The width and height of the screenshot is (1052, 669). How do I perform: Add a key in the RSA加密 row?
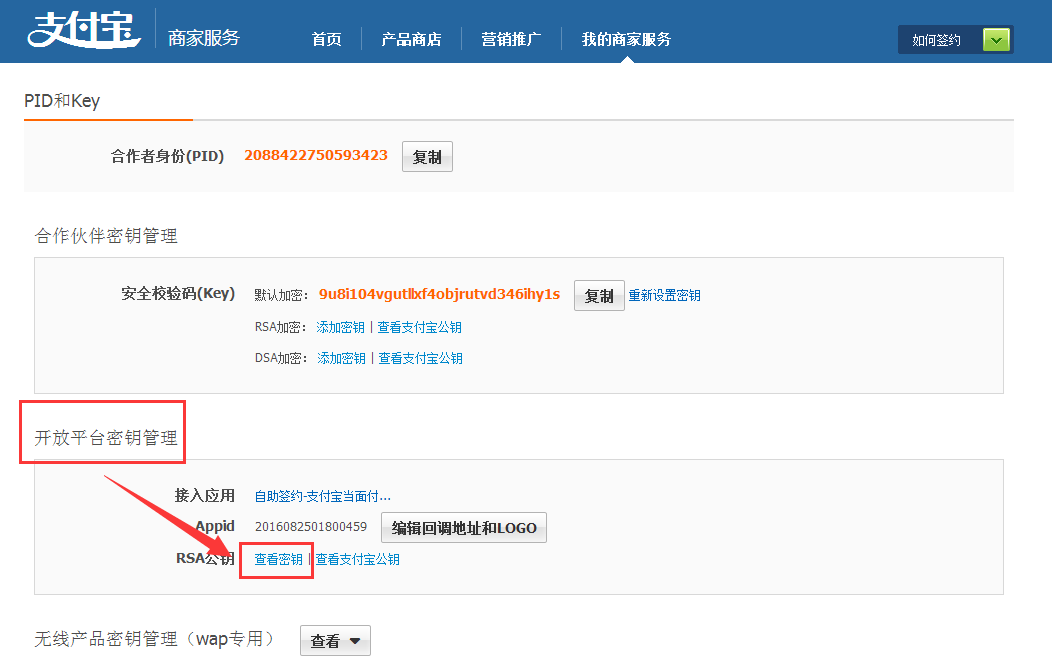340,327
